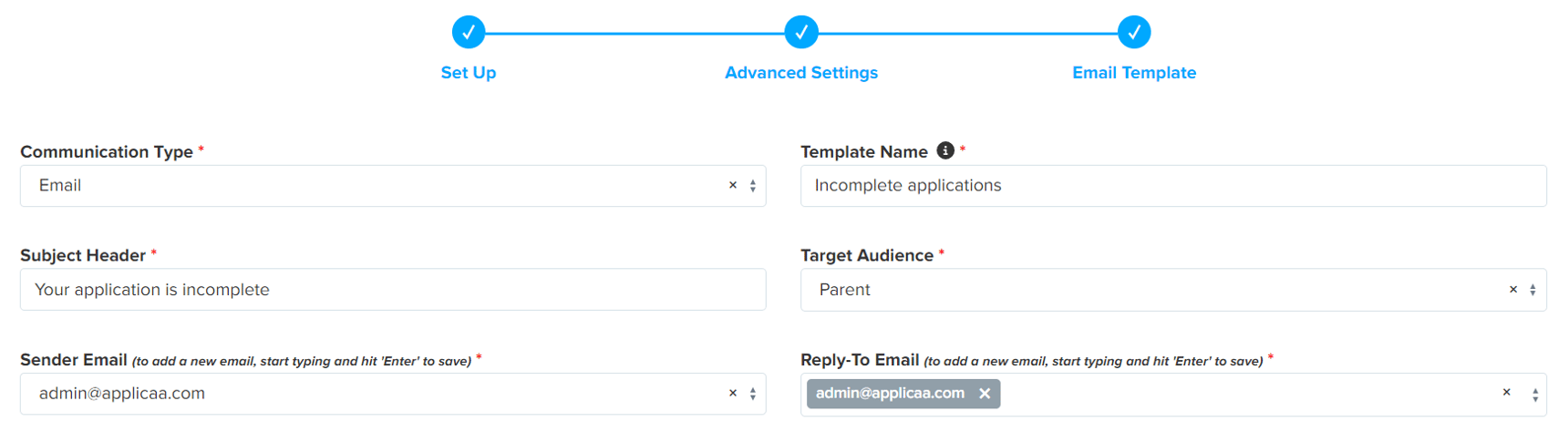Clear the Sender Email selection
Viewport: 1568px width, 442px height.
click(x=732, y=394)
